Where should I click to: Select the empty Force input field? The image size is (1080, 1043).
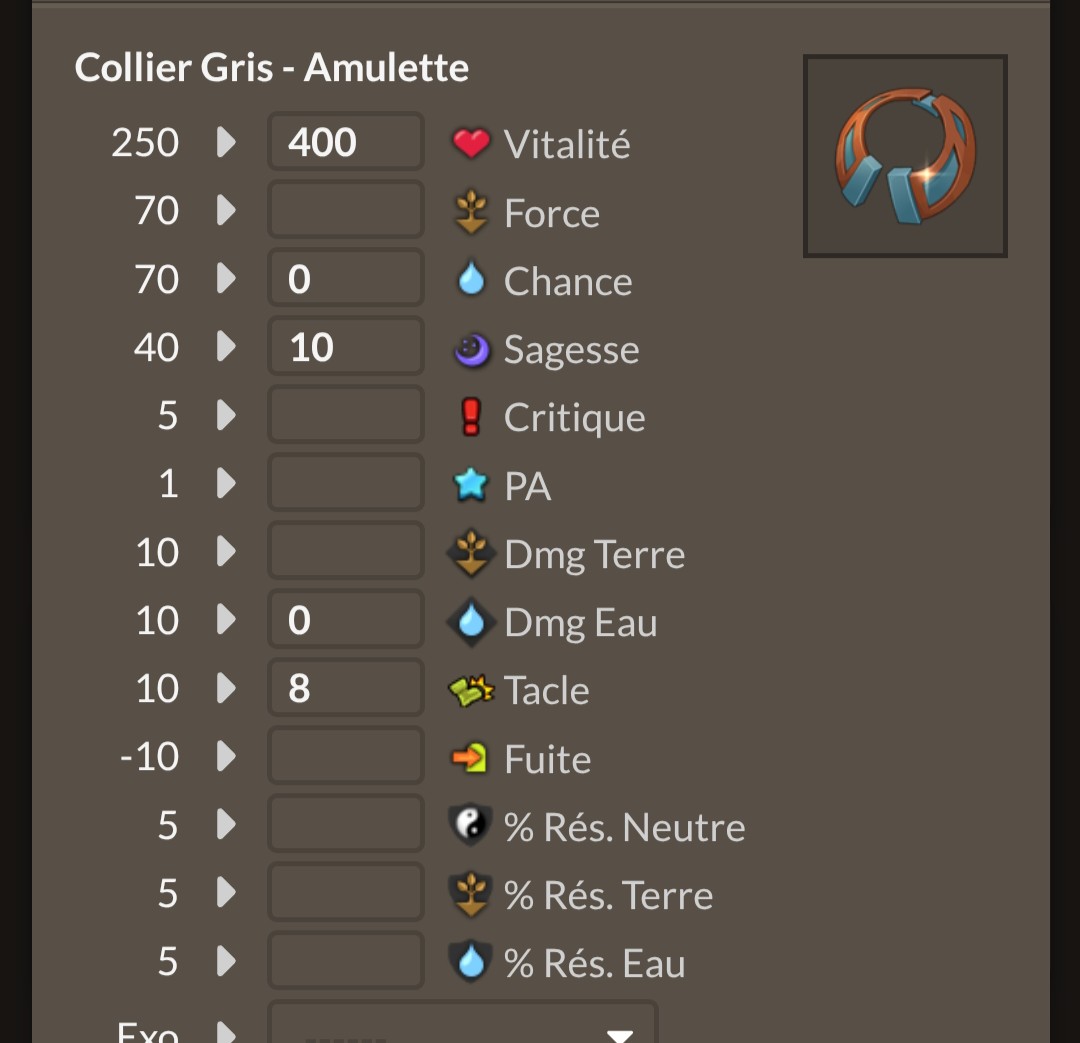[346, 209]
